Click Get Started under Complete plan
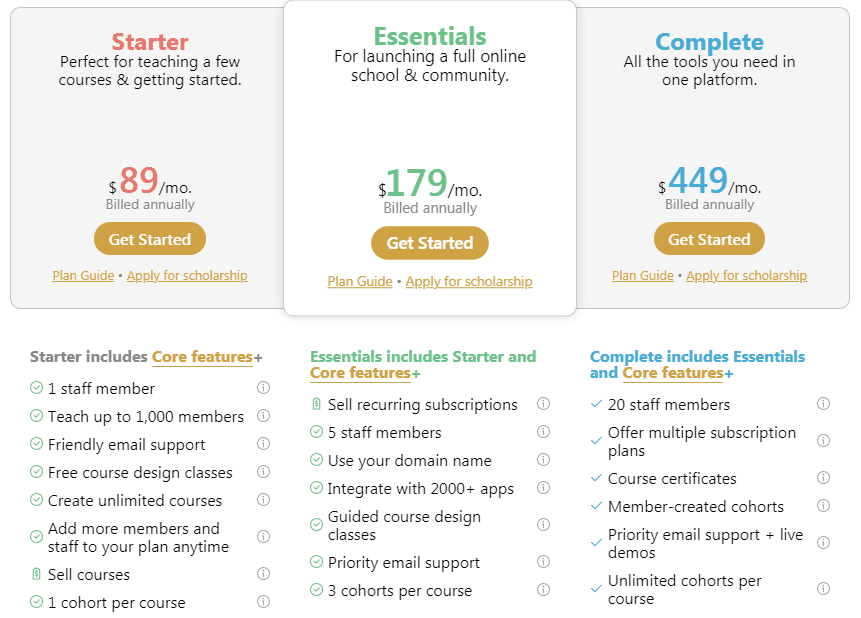 click(709, 239)
